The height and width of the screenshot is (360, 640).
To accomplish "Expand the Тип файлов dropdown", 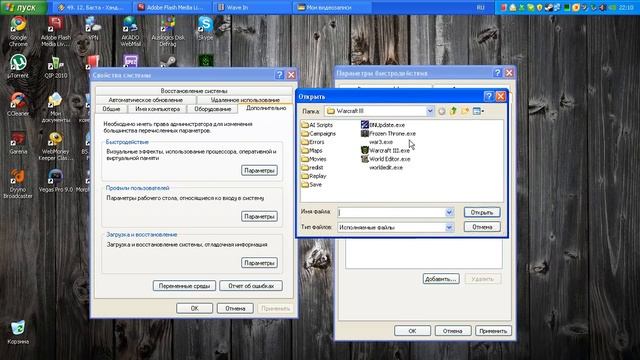I will pyautogui.click(x=449, y=227).
